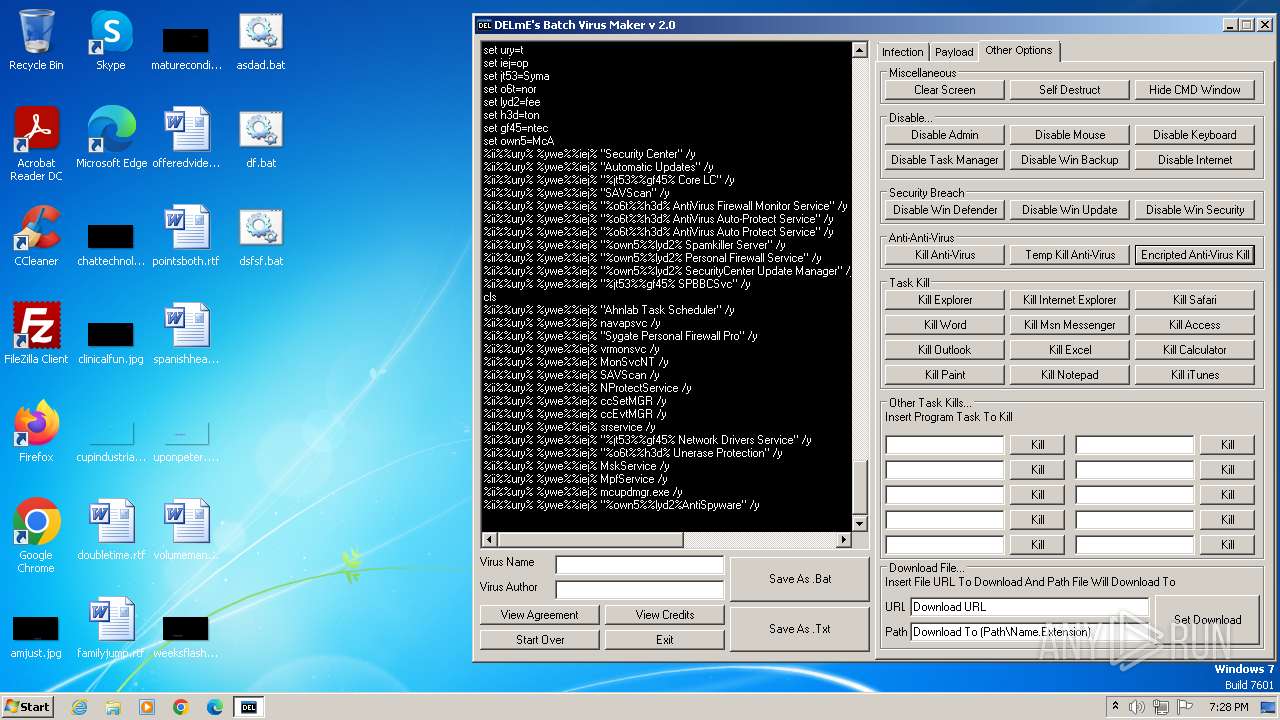Open the offeredvide document icon
This screenshot has height=720, width=1280.
pos(186,137)
